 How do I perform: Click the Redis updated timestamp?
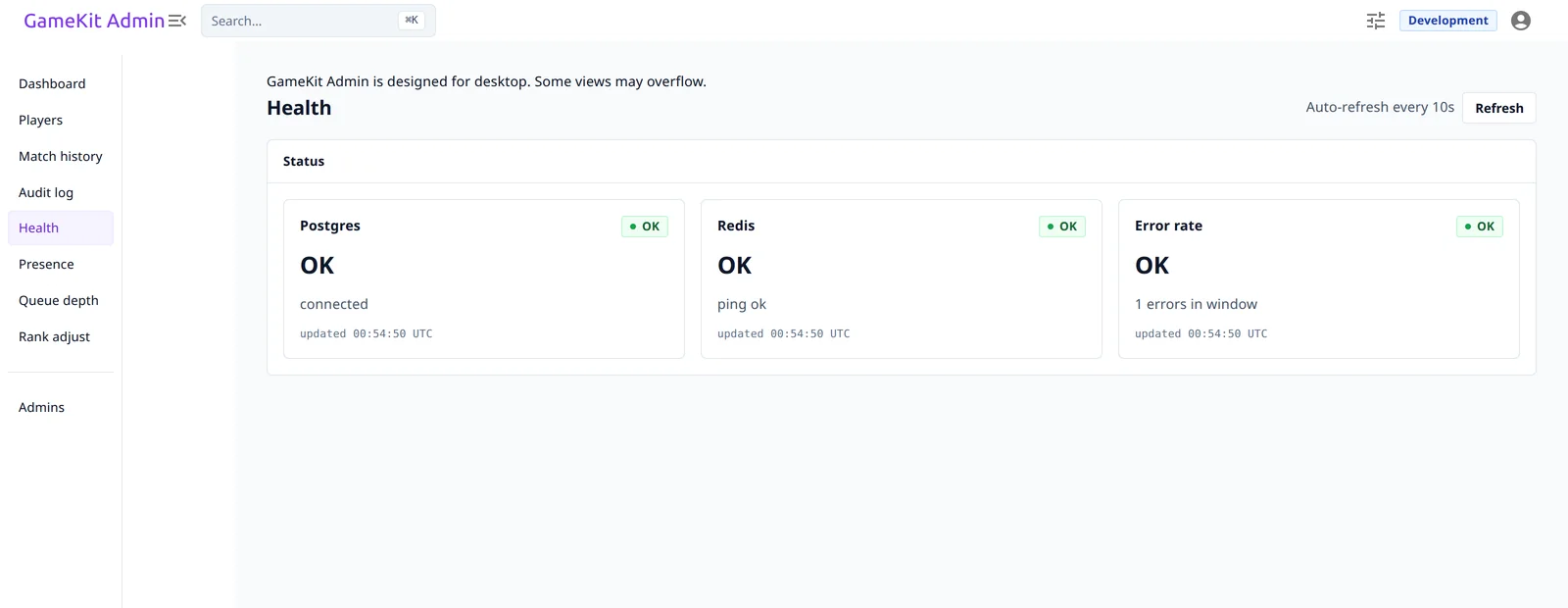[x=784, y=334]
